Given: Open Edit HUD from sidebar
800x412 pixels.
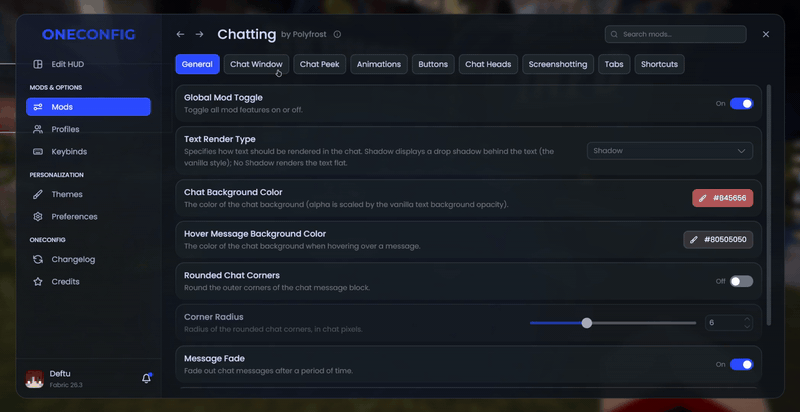Looking at the screenshot, I should pos(88,64).
